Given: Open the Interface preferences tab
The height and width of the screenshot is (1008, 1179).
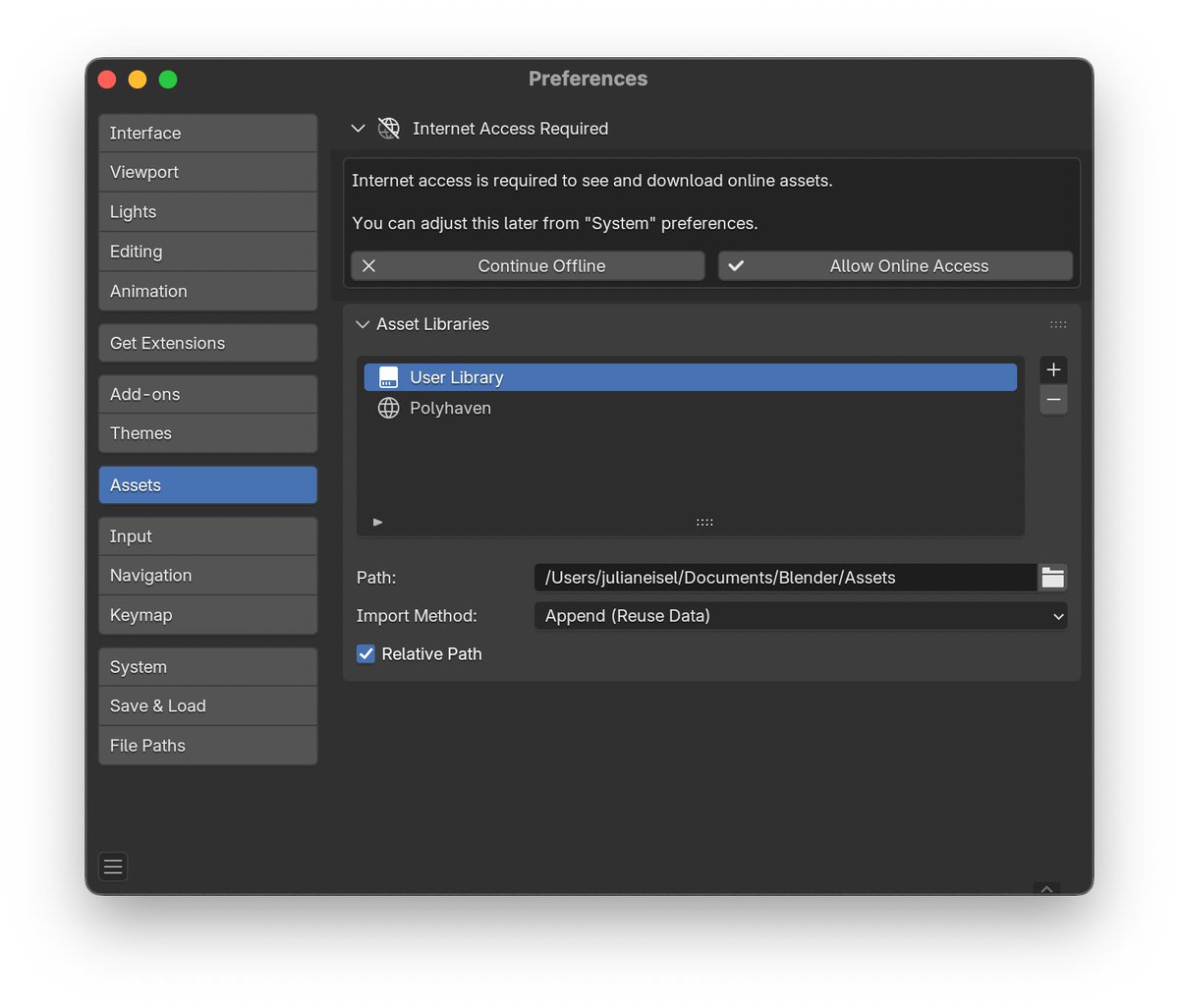Looking at the screenshot, I should pyautogui.click(x=208, y=134).
